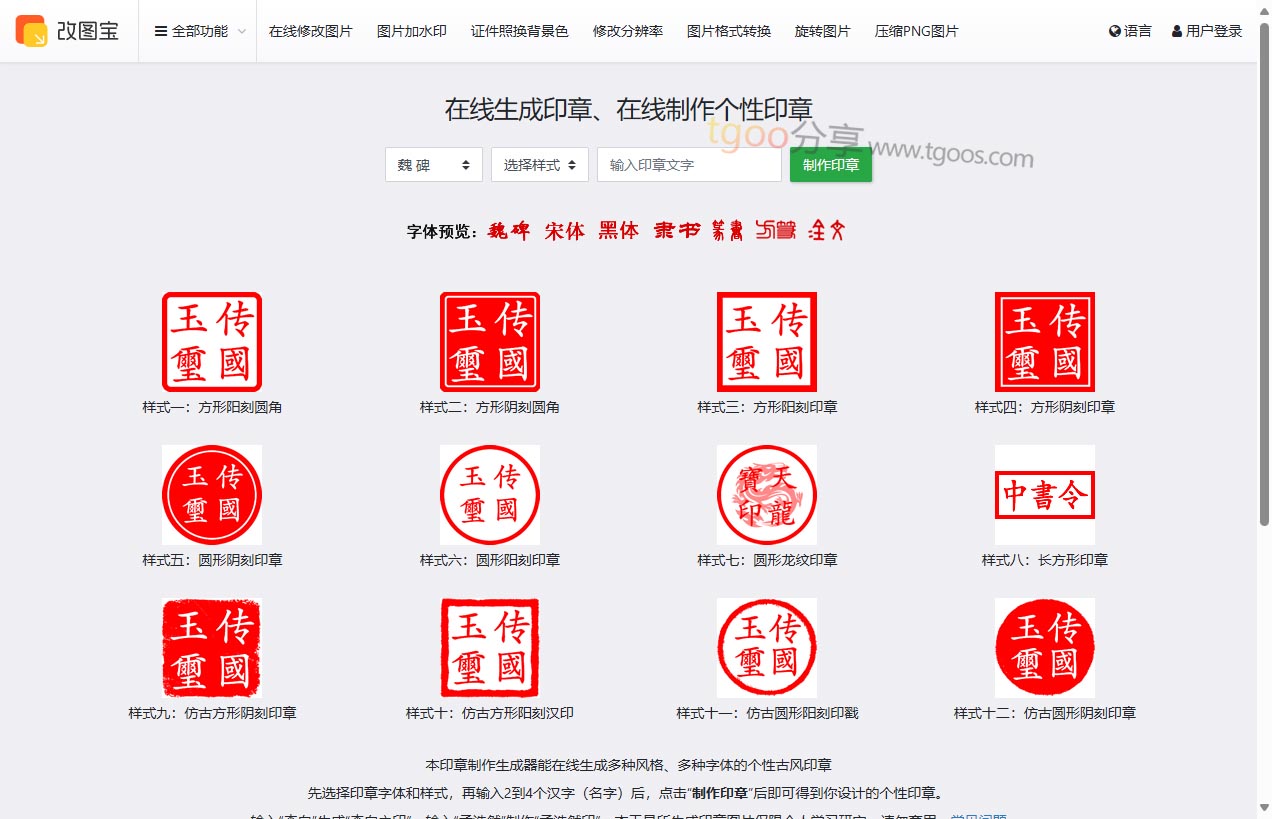Click the 用户登录 link
The height and width of the screenshot is (819, 1272).
1207,31
